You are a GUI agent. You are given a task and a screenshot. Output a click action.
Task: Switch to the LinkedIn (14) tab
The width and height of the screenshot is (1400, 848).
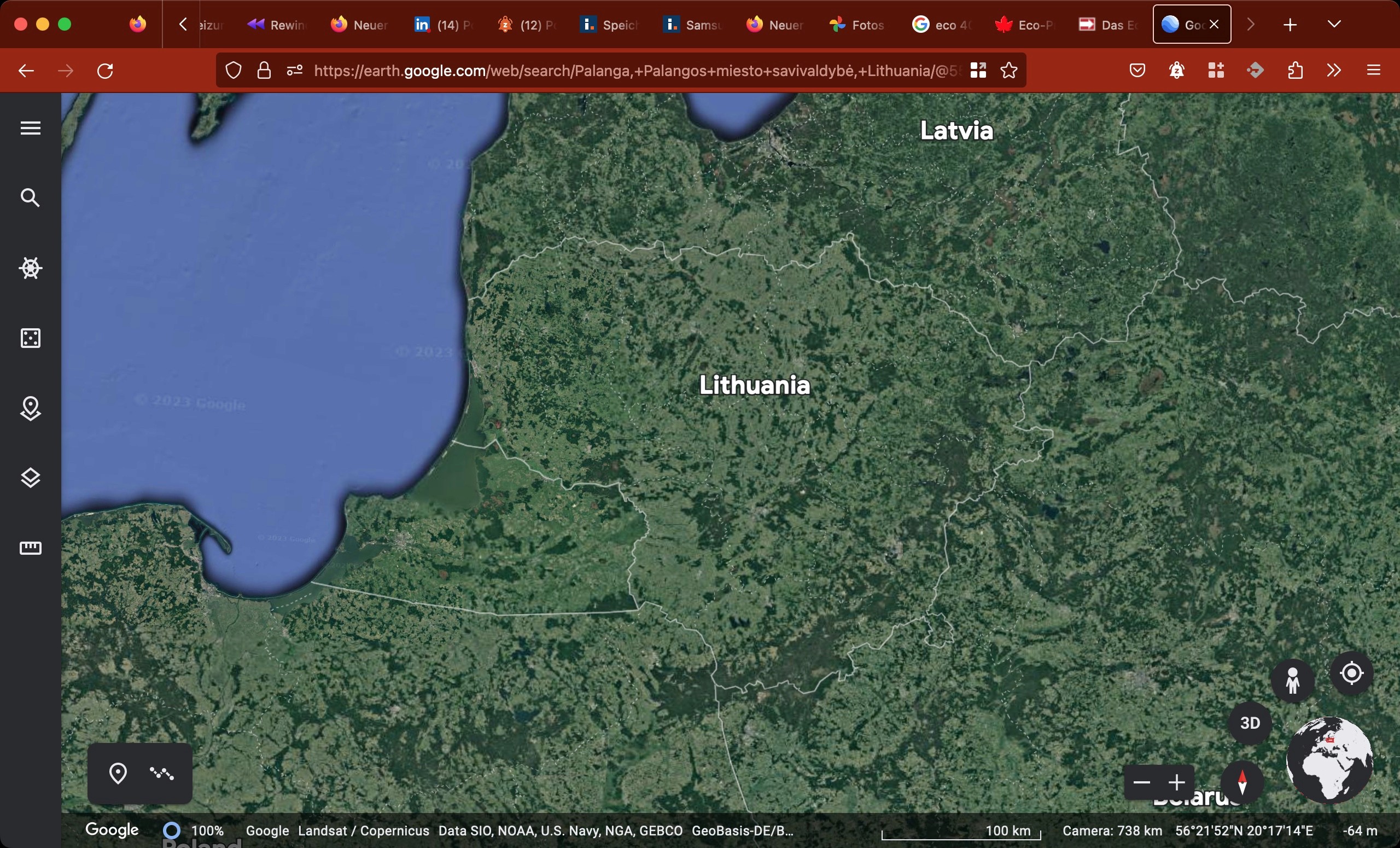pyautogui.click(x=443, y=25)
